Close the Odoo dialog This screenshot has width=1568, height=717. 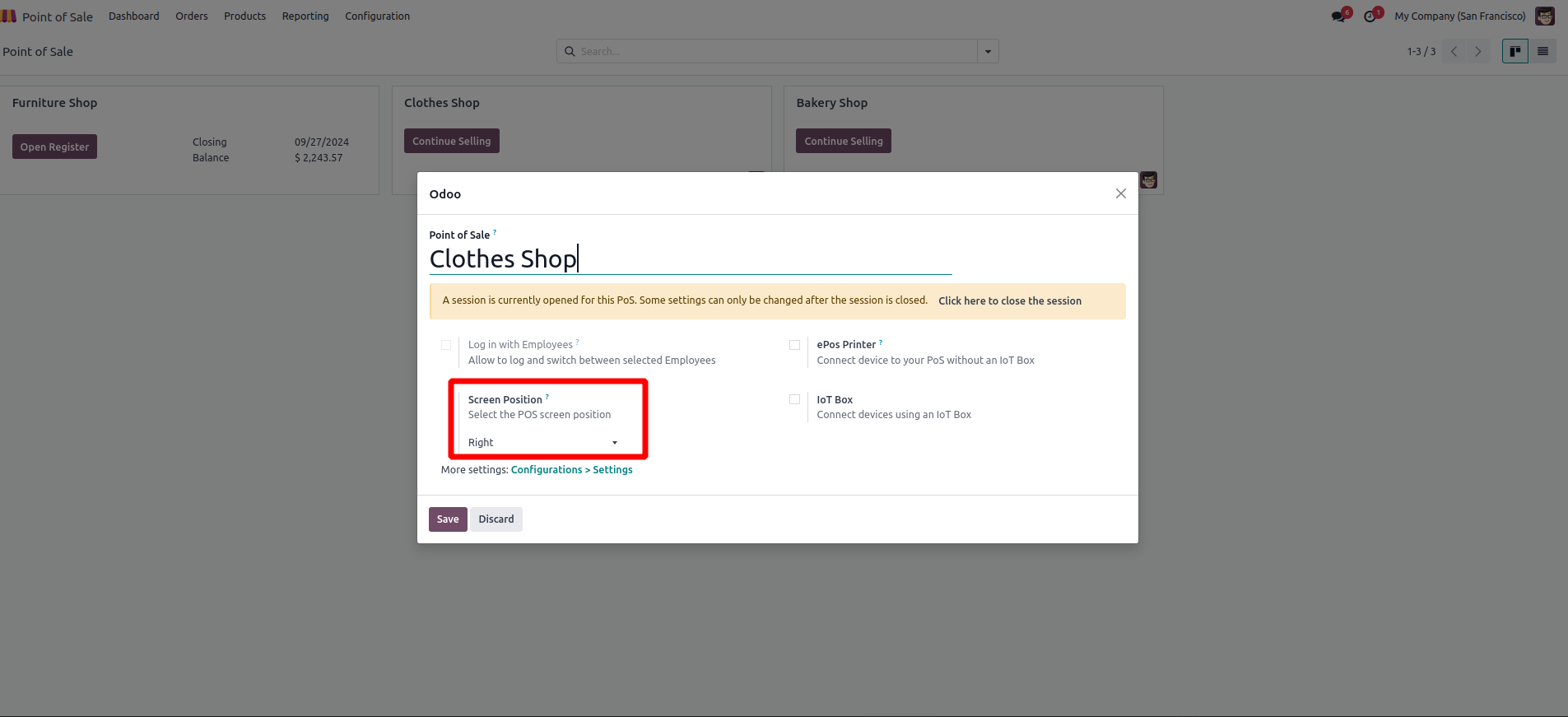point(1120,193)
